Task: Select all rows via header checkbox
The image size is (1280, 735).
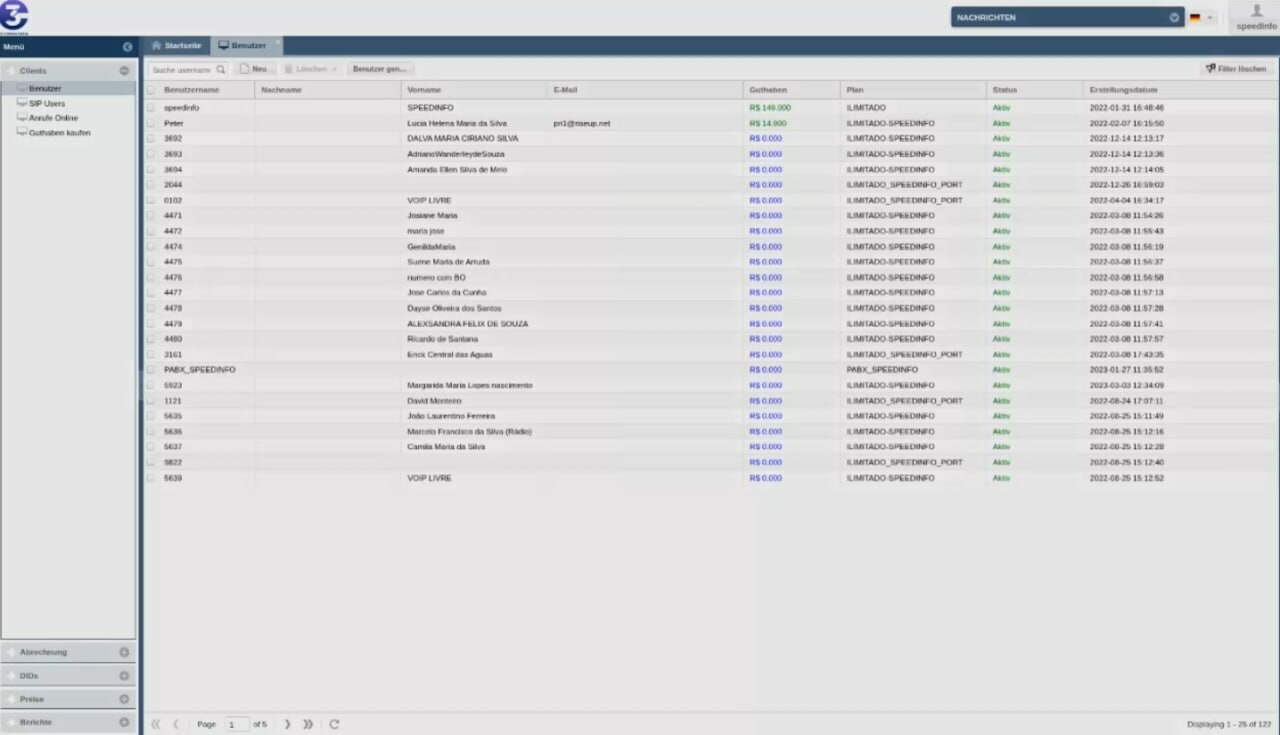Action: pos(152,90)
